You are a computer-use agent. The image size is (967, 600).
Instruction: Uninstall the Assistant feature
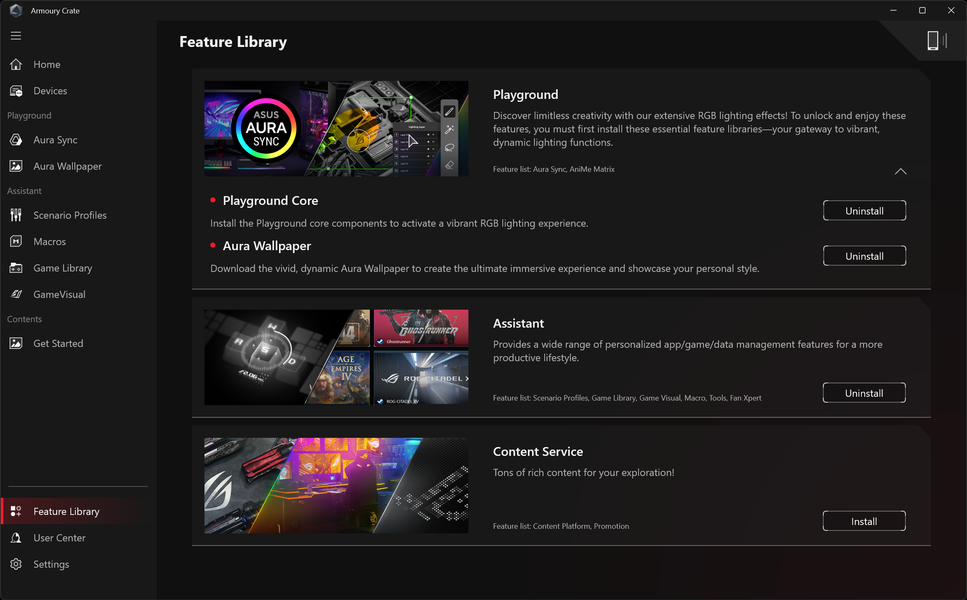point(864,393)
